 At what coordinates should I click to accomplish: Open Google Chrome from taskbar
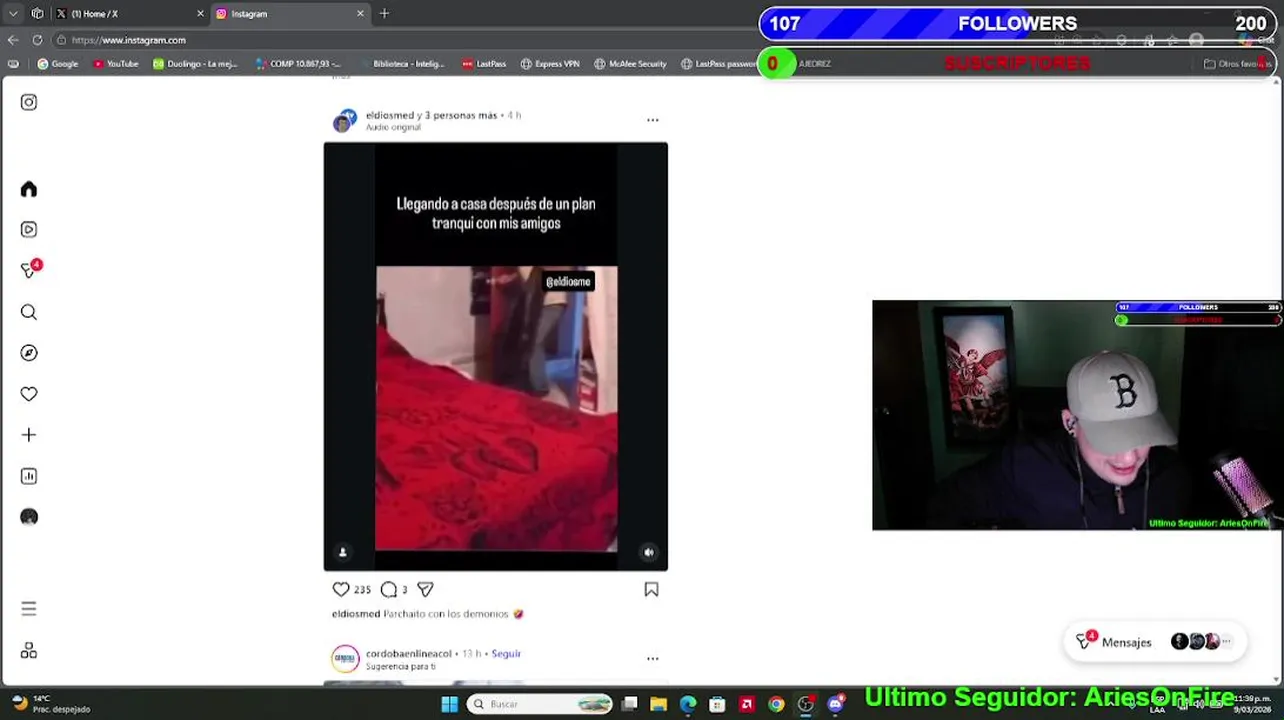coord(776,704)
